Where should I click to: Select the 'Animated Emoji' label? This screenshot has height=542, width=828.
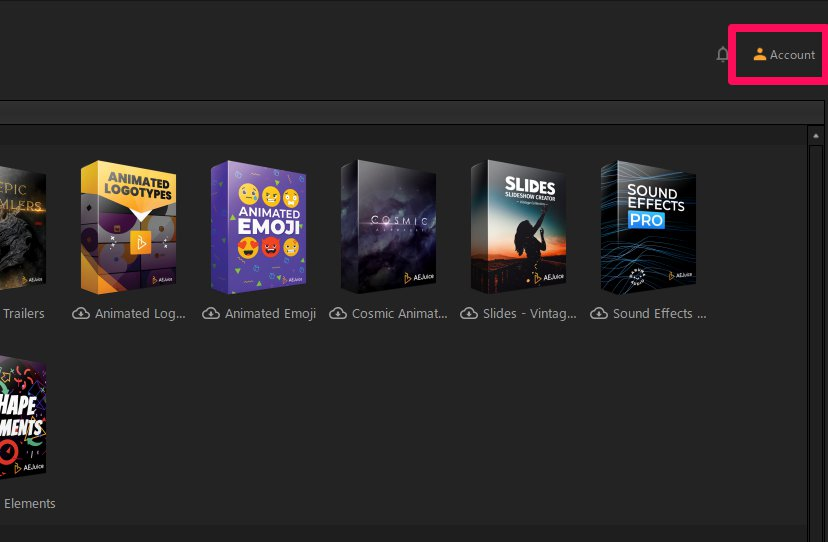pos(270,314)
